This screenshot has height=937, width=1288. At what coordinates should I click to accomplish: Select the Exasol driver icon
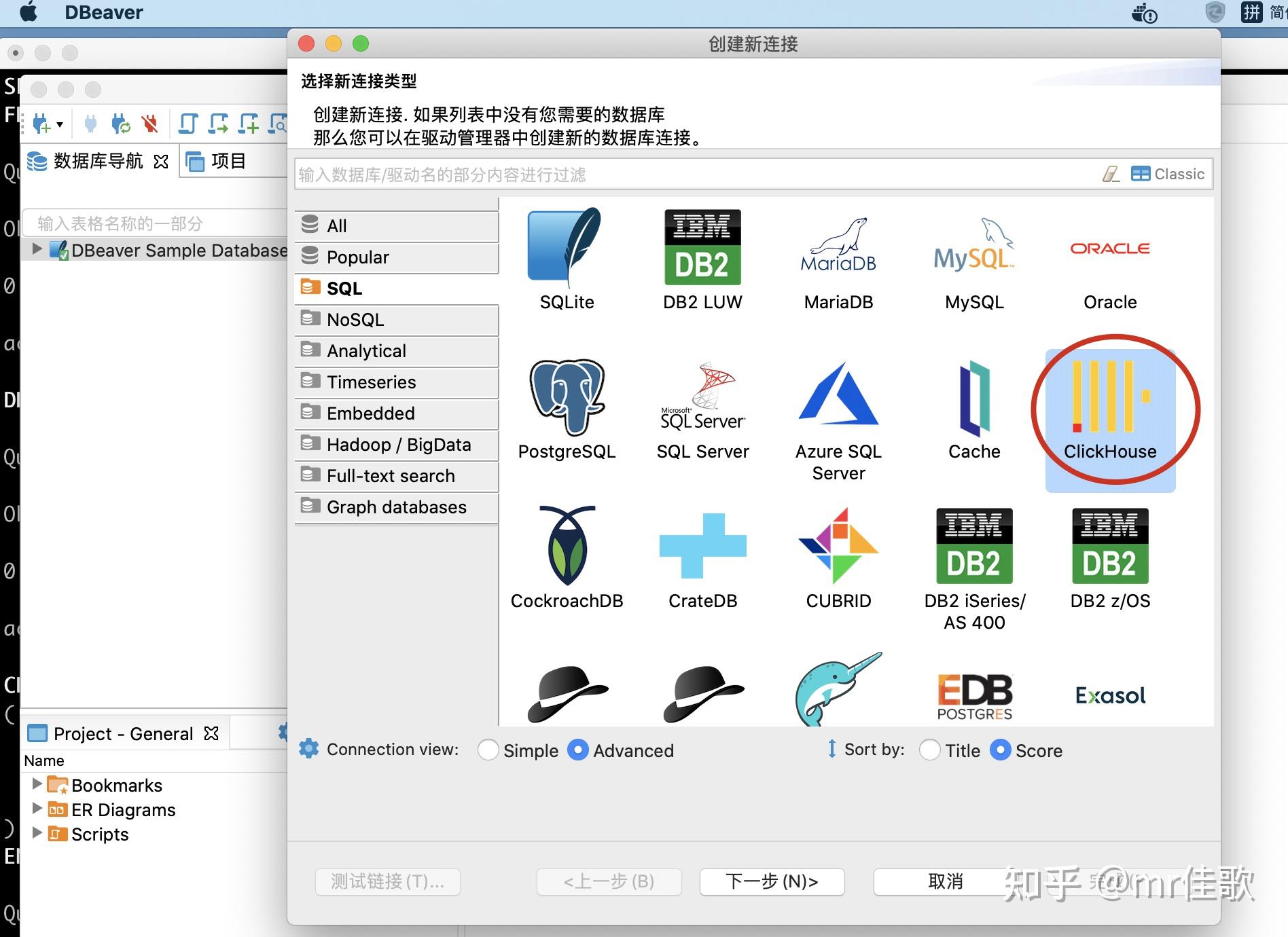1110,695
